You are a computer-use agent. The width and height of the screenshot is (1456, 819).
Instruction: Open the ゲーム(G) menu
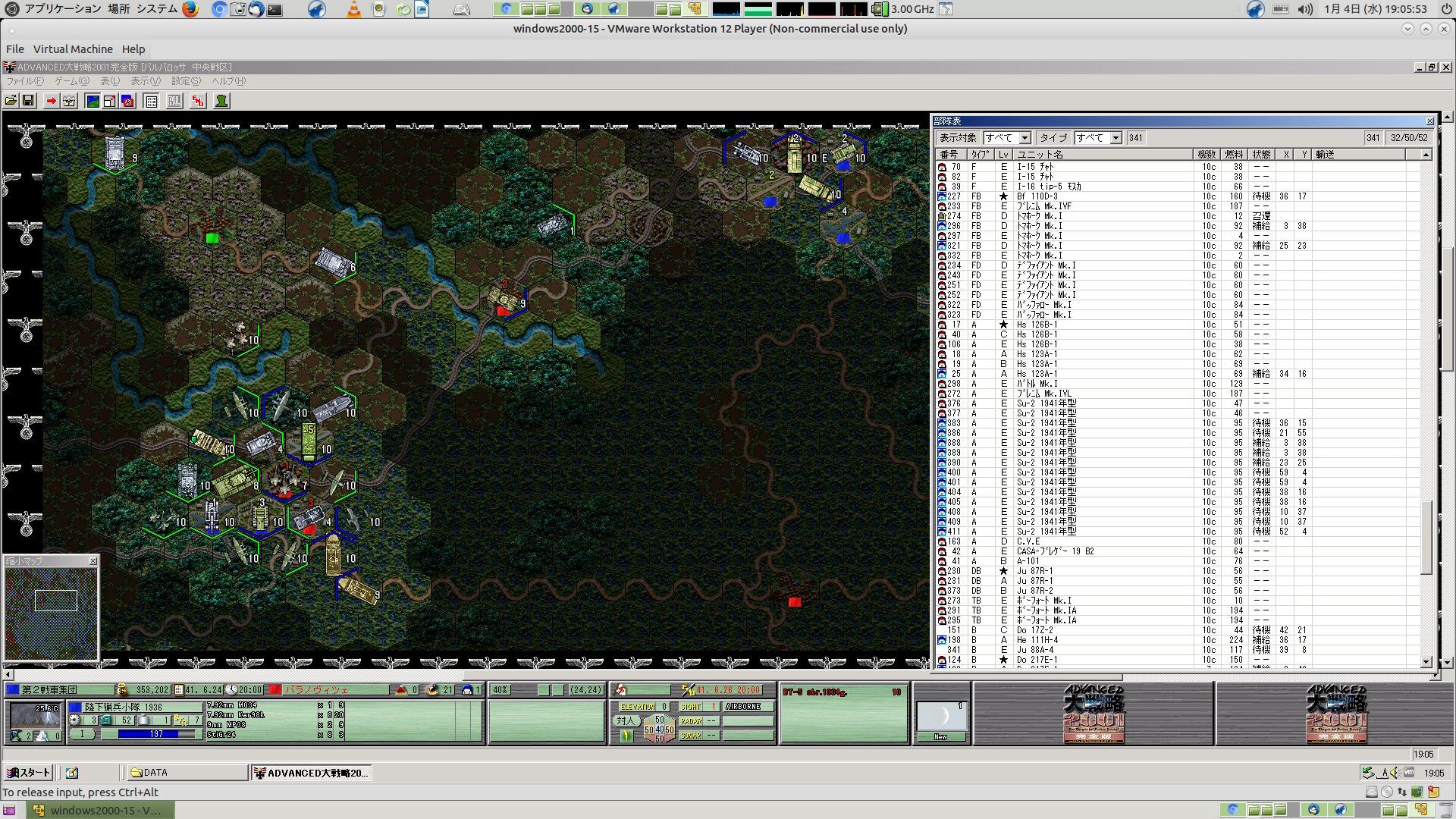click(x=72, y=81)
